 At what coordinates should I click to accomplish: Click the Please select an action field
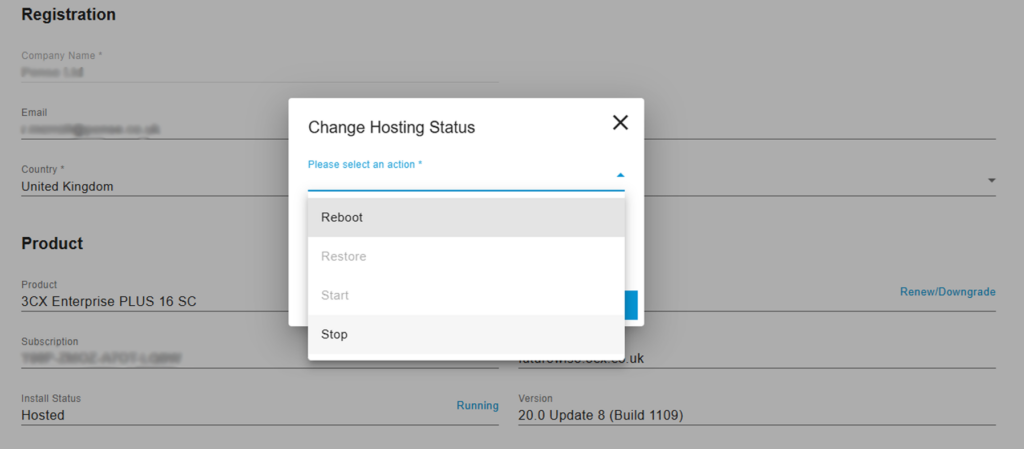point(460,177)
